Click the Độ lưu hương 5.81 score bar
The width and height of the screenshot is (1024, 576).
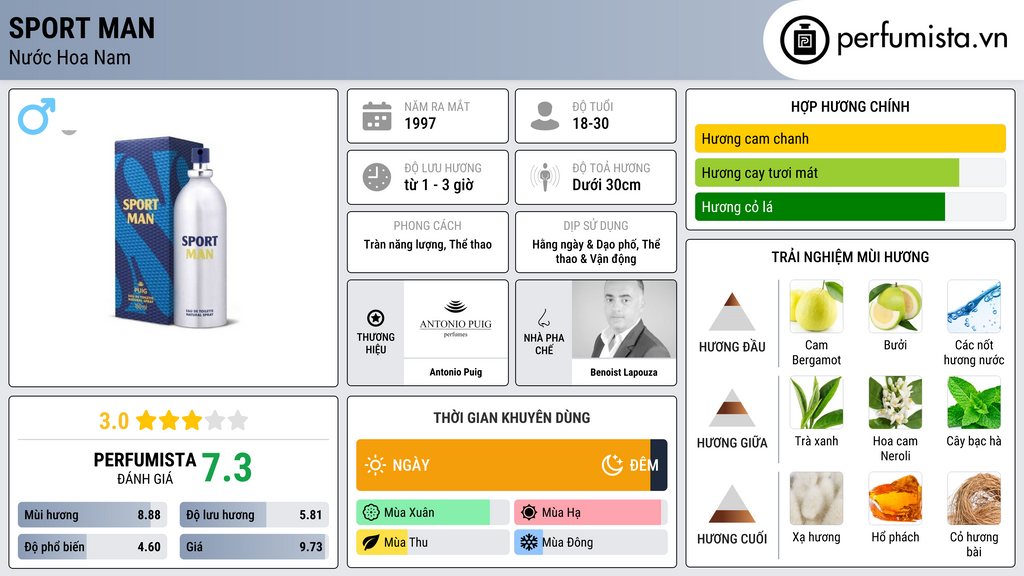click(254, 515)
